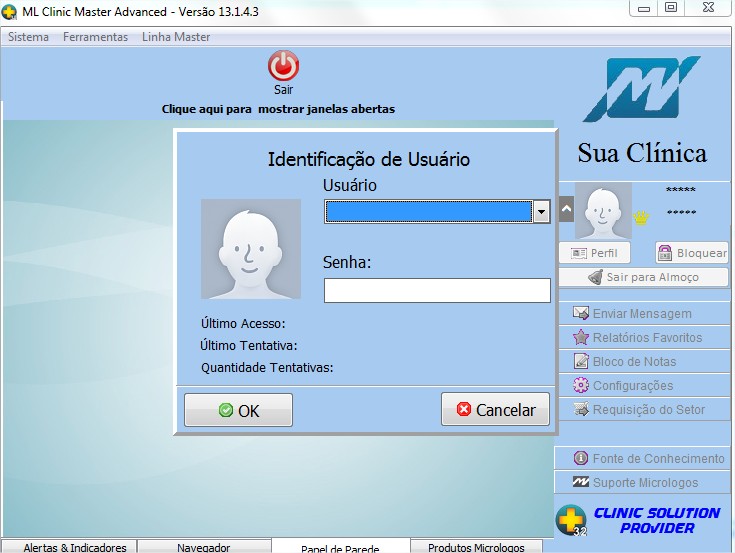Screen dimensions: 735x553
Task: Click the Configurações gear icon
Action: pos(580,386)
